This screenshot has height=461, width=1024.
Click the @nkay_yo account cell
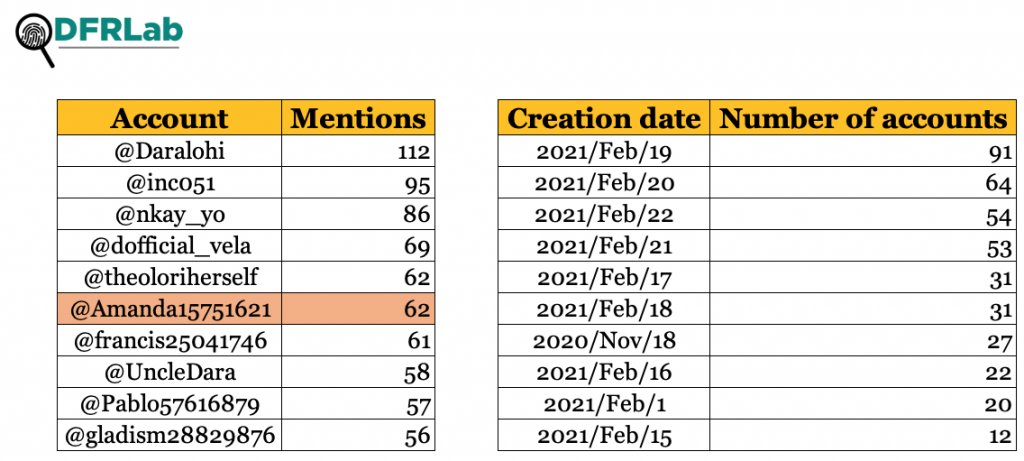click(169, 214)
